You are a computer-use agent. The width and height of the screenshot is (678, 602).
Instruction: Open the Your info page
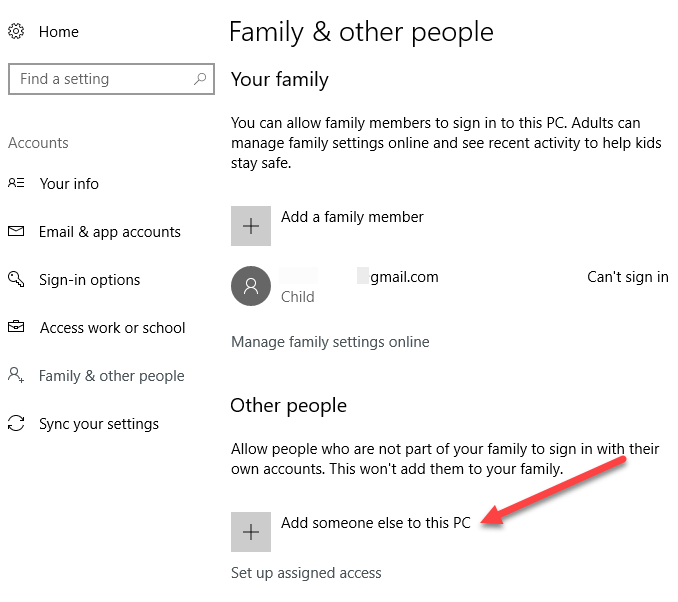click(69, 183)
